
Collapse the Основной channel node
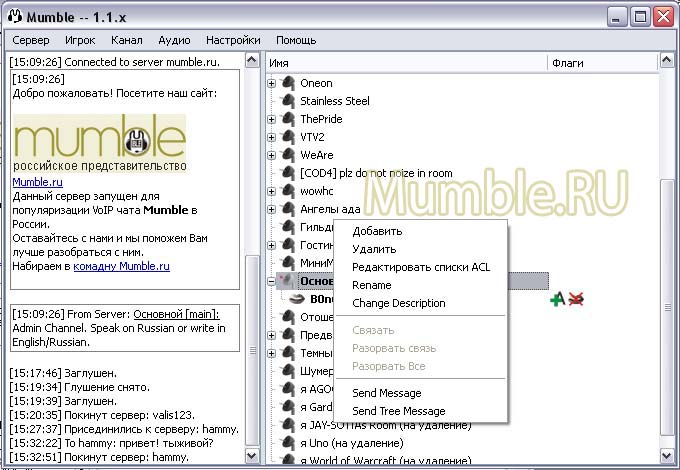tap(272, 281)
